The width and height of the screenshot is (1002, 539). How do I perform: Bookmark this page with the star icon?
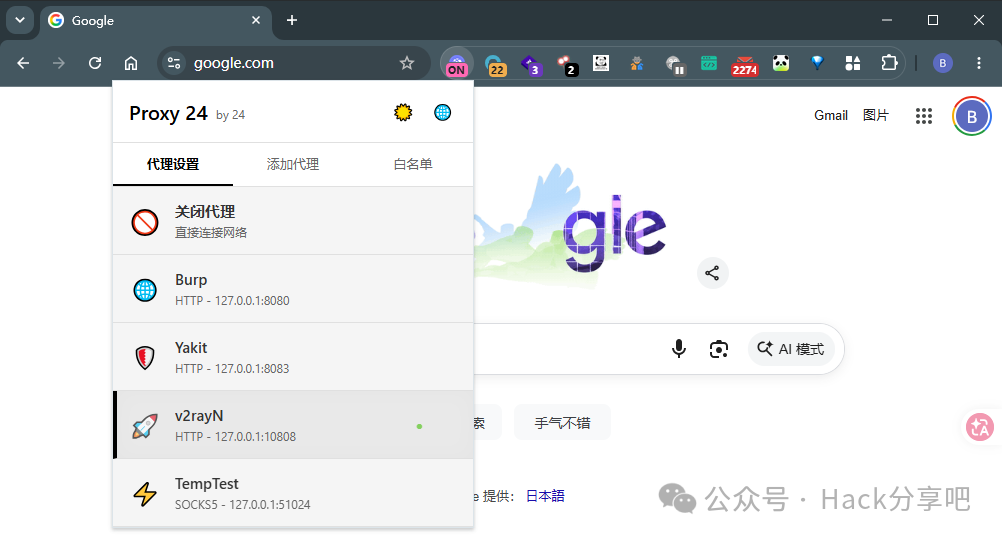point(406,63)
